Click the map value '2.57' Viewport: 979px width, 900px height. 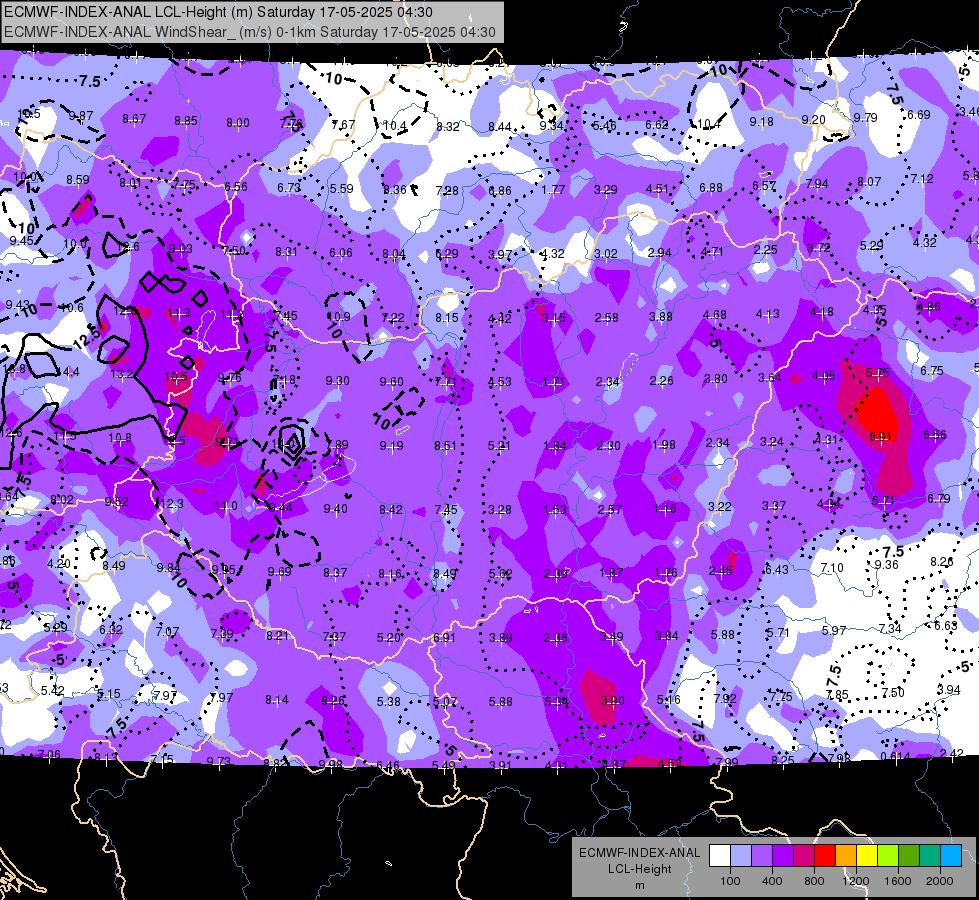click(x=610, y=510)
